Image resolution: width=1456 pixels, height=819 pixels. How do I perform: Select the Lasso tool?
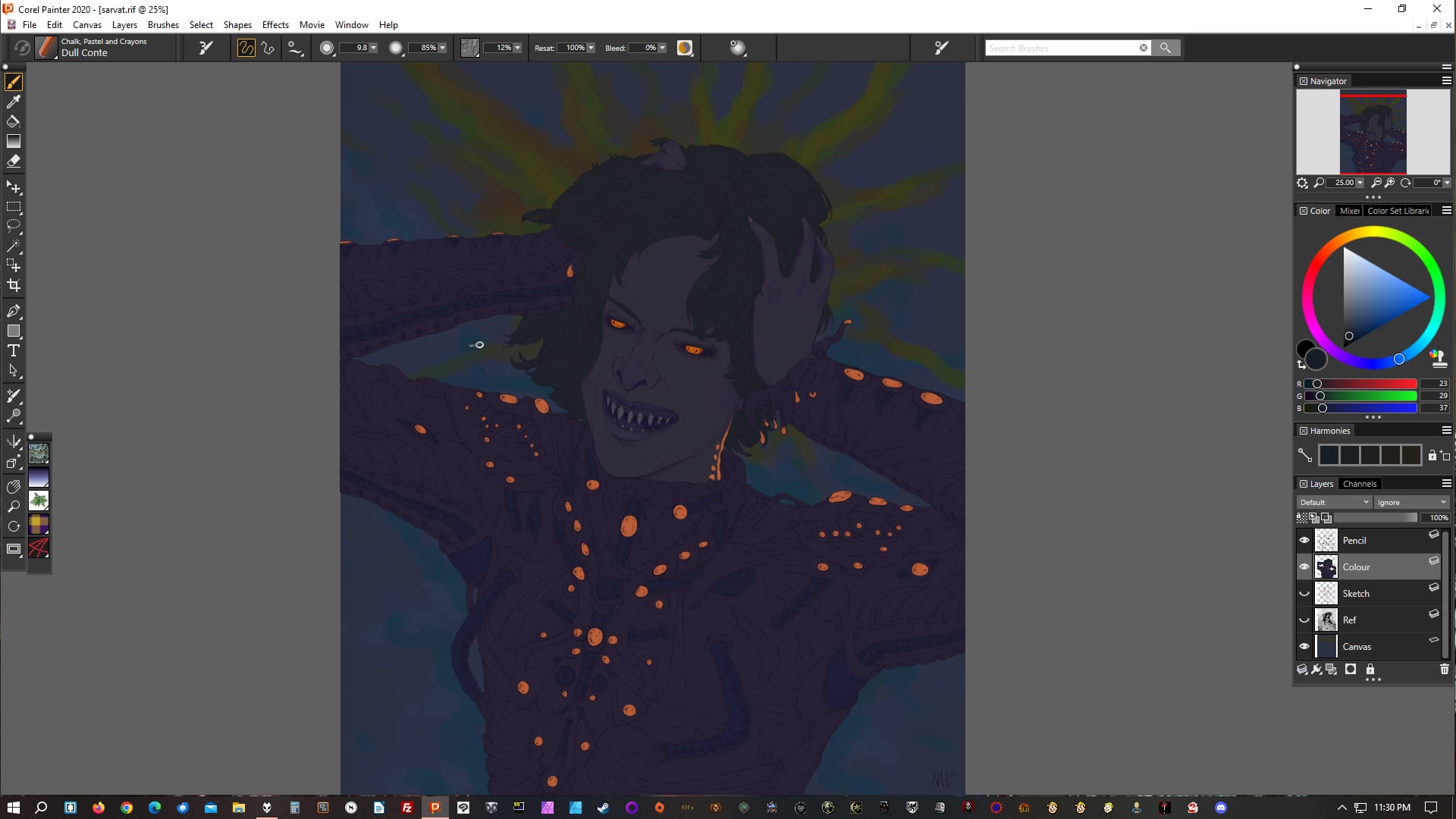tap(14, 226)
